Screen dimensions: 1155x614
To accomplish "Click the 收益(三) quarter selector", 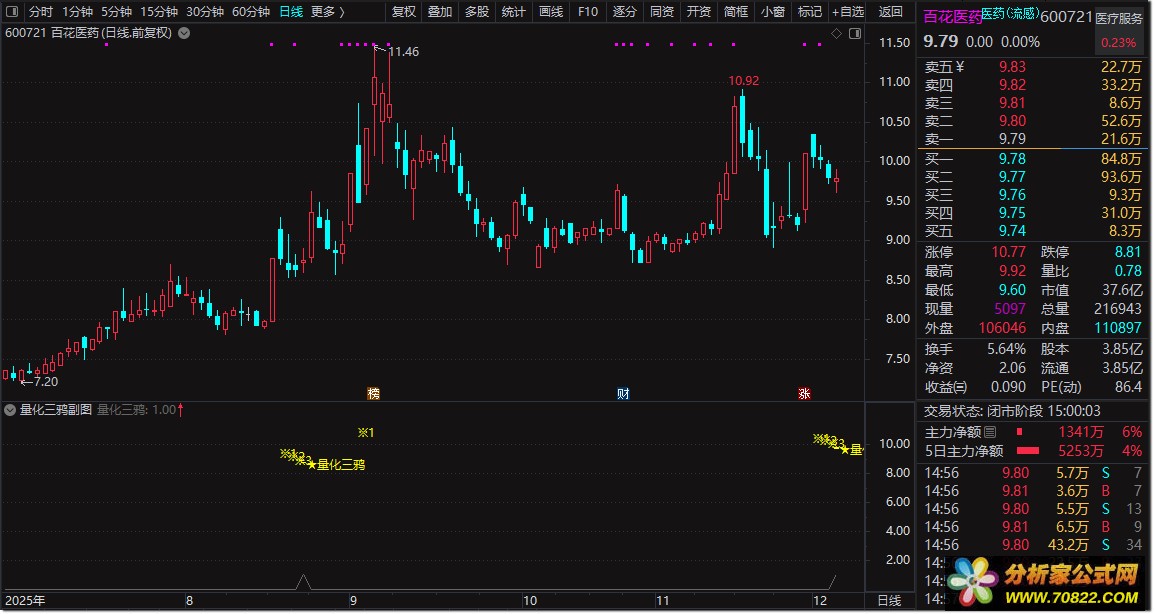I will (946, 387).
